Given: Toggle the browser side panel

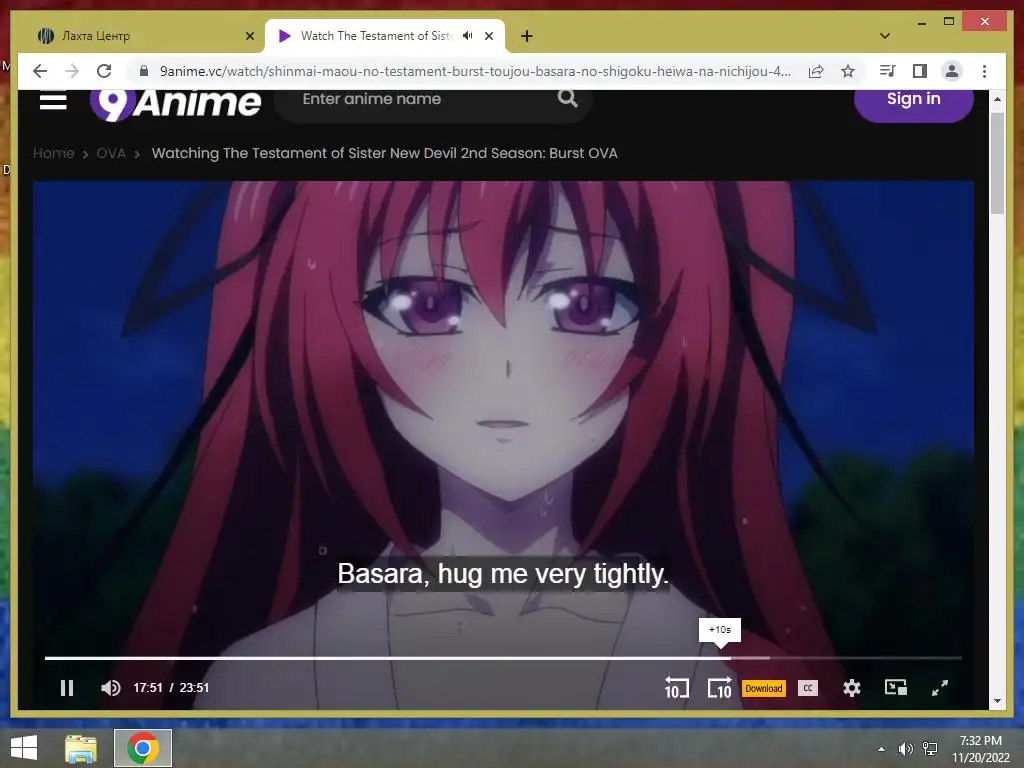Looking at the screenshot, I should coord(920,71).
